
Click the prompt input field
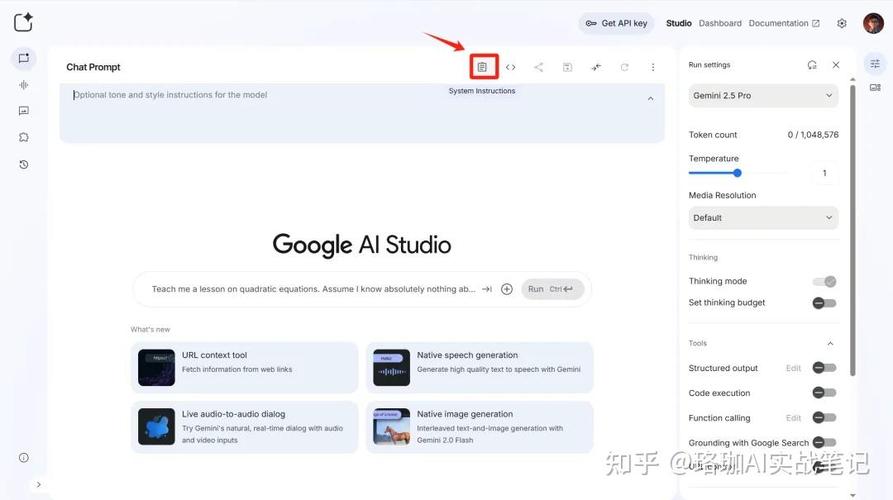coord(313,289)
